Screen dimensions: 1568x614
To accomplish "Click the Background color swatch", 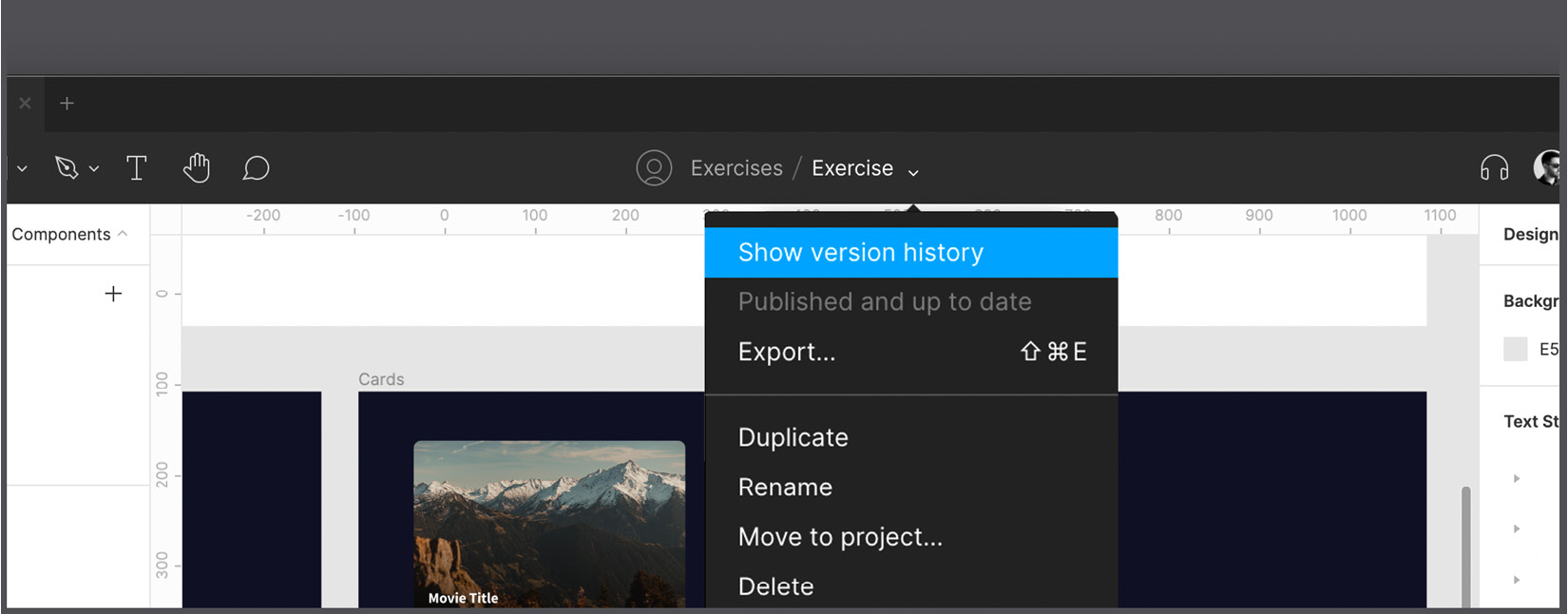I will pos(1516,349).
